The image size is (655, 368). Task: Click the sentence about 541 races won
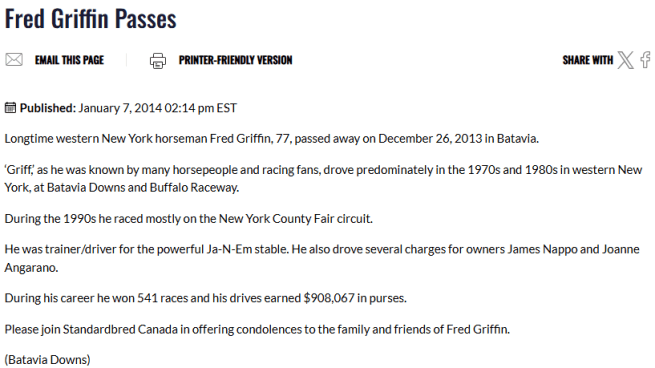[206, 298]
